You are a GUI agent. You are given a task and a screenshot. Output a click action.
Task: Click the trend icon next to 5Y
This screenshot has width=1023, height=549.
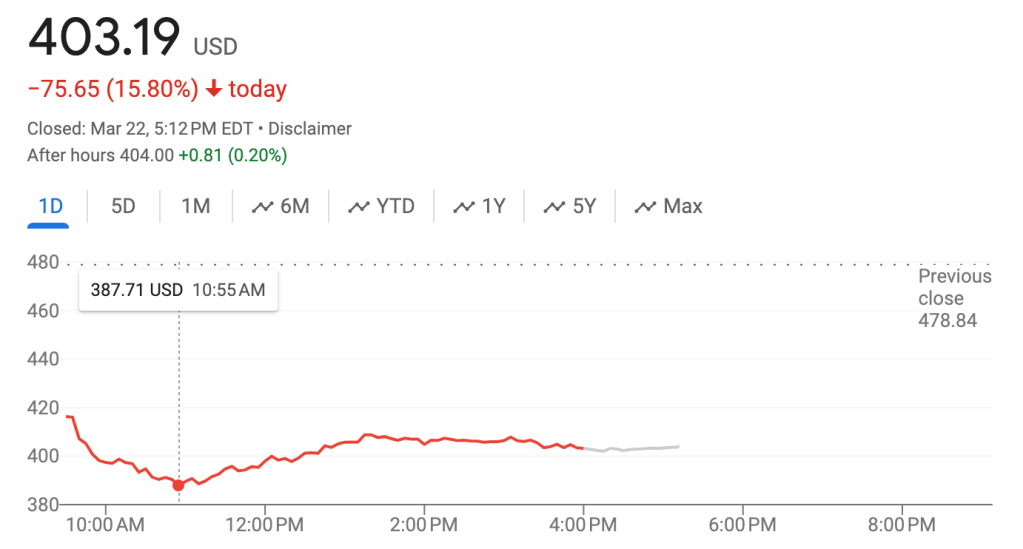coord(554,207)
